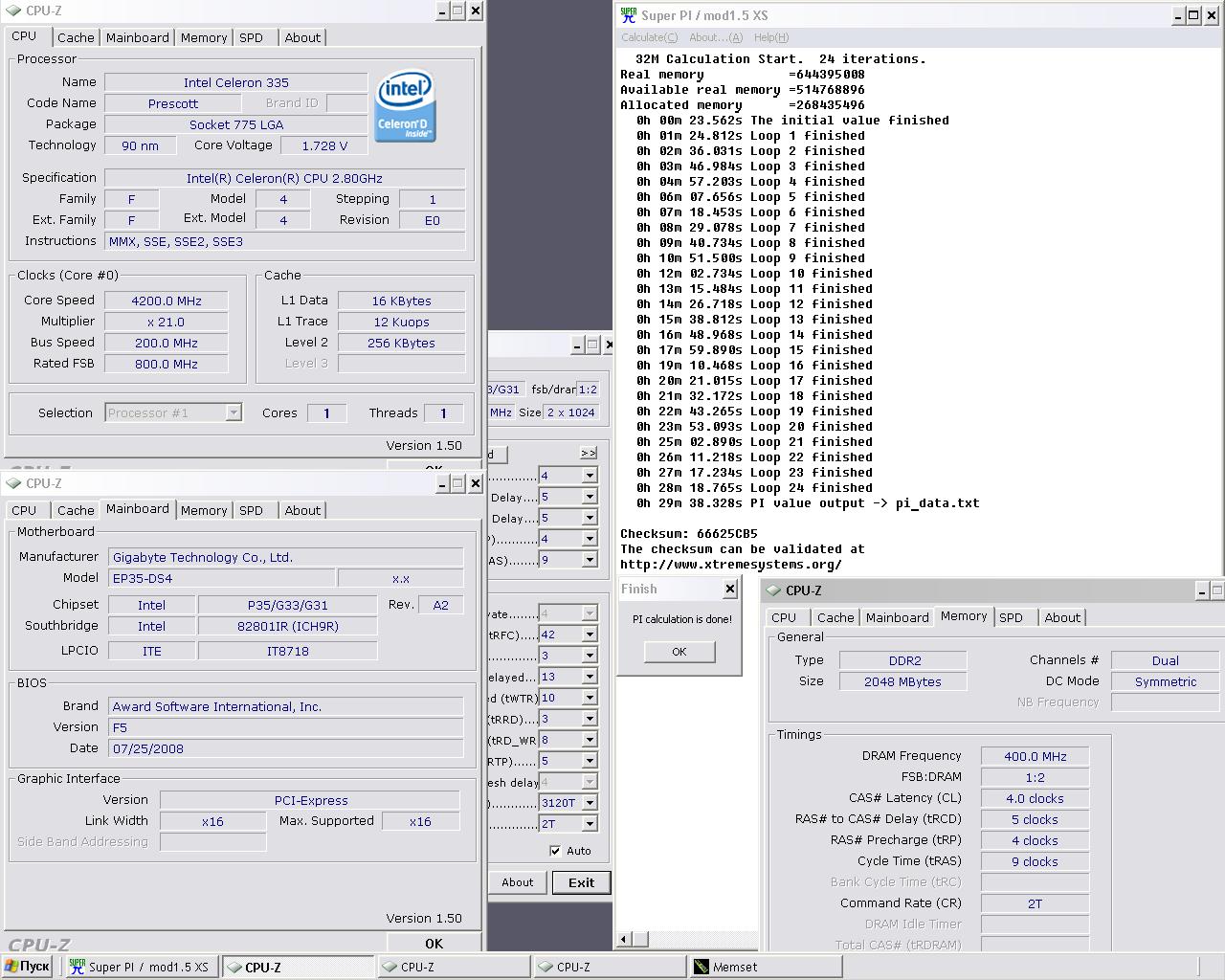The image size is (1225, 980).
Task: Open the About menu in Super PI
Action: point(716,37)
